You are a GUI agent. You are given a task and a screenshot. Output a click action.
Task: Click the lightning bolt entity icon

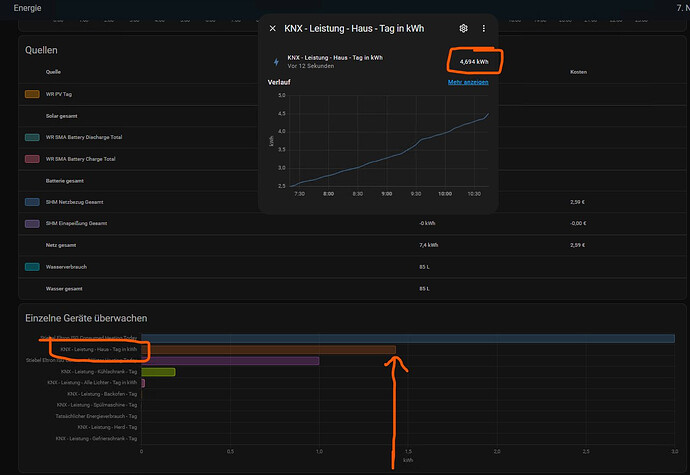tap(275, 61)
